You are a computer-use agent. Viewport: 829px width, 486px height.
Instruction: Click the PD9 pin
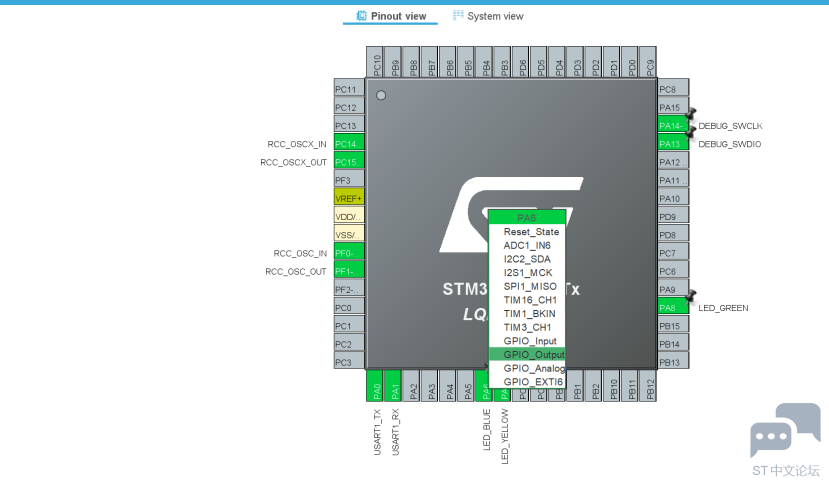(674, 216)
